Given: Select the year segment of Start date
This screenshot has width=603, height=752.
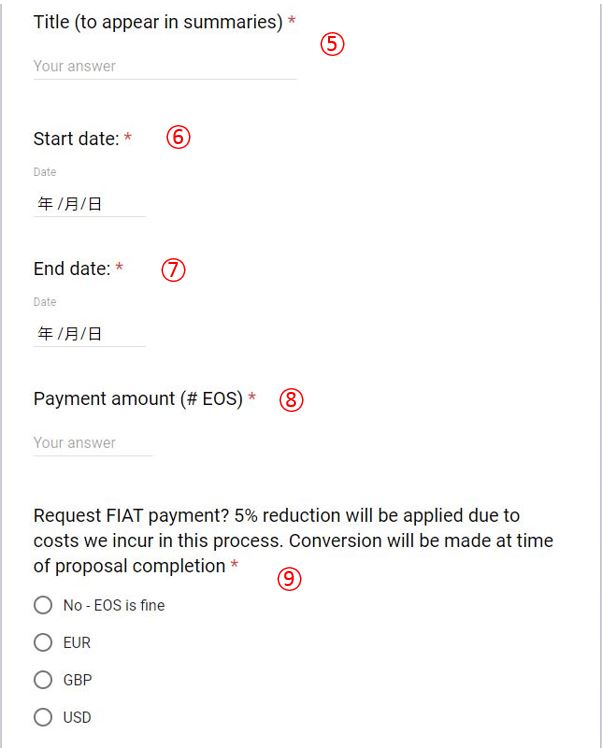Looking at the screenshot, I should point(44,204).
